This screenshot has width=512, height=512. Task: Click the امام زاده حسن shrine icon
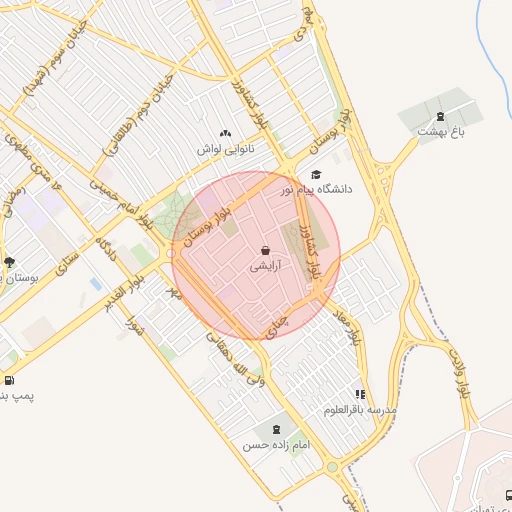tap(276, 430)
